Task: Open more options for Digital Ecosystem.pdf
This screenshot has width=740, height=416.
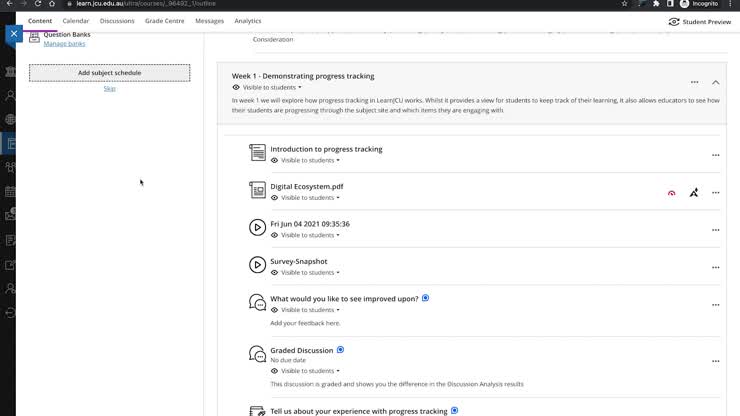Action: pyautogui.click(x=715, y=193)
